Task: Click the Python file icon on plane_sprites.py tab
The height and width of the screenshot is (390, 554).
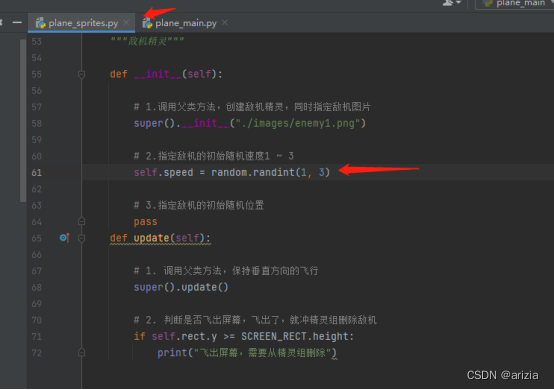Action: [x=41, y=23]
